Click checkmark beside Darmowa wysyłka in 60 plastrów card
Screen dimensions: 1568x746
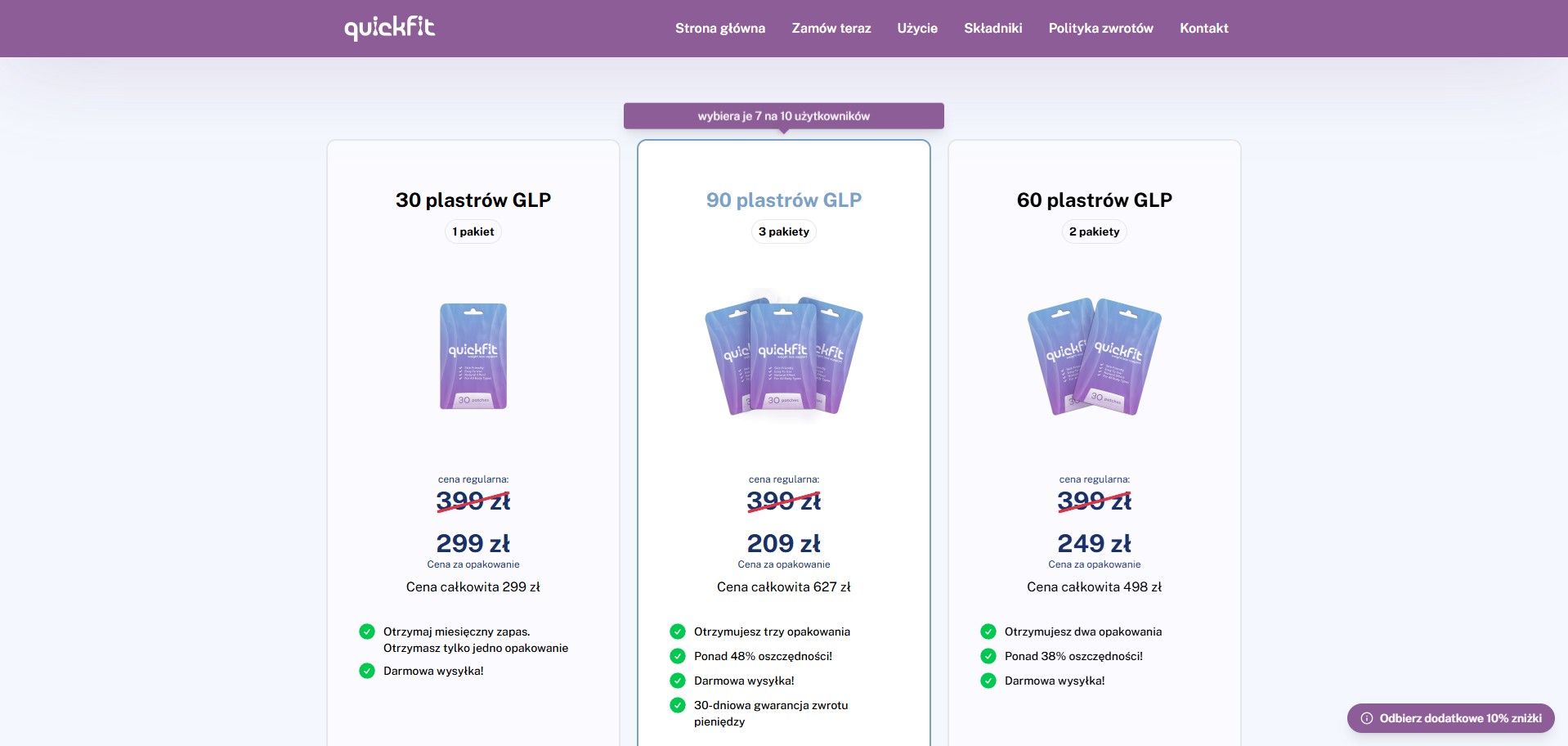click(x=988, y=681)
